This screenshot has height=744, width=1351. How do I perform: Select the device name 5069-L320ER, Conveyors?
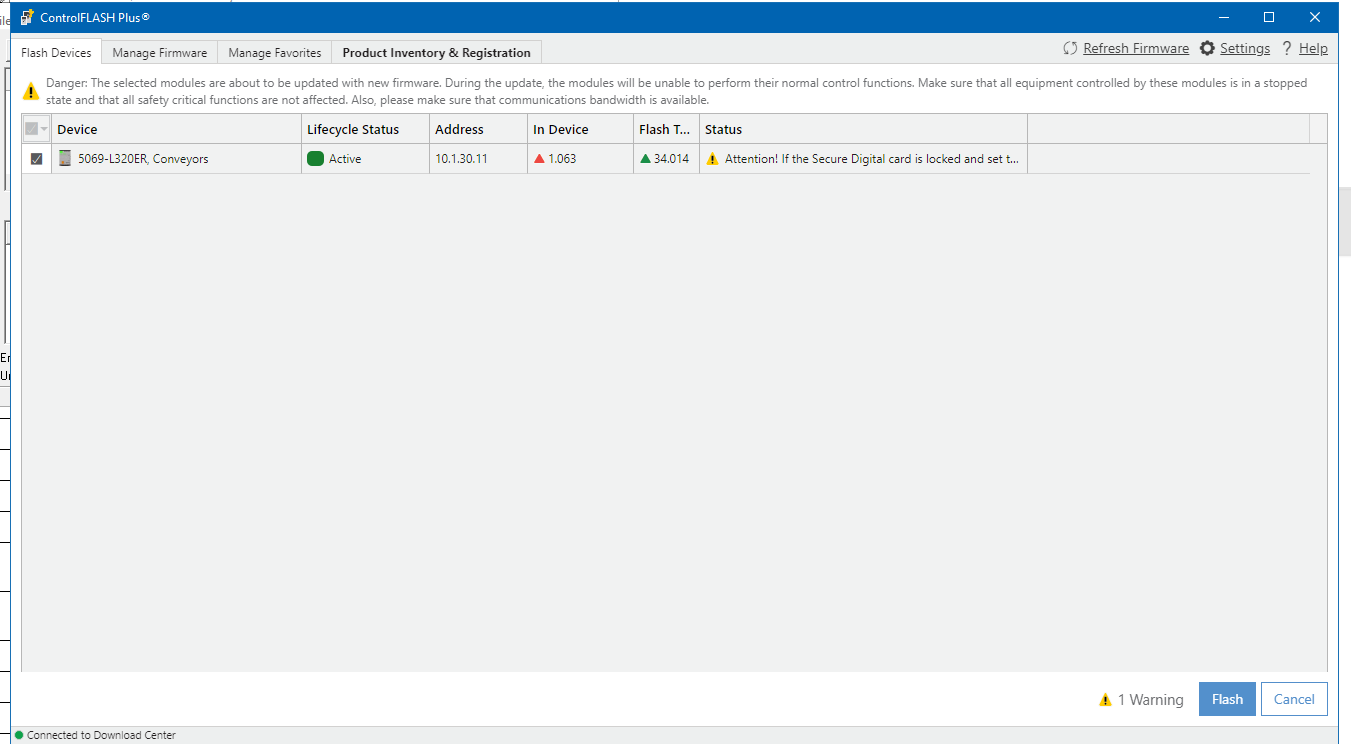pyautogui.click(x=143, y=159)
